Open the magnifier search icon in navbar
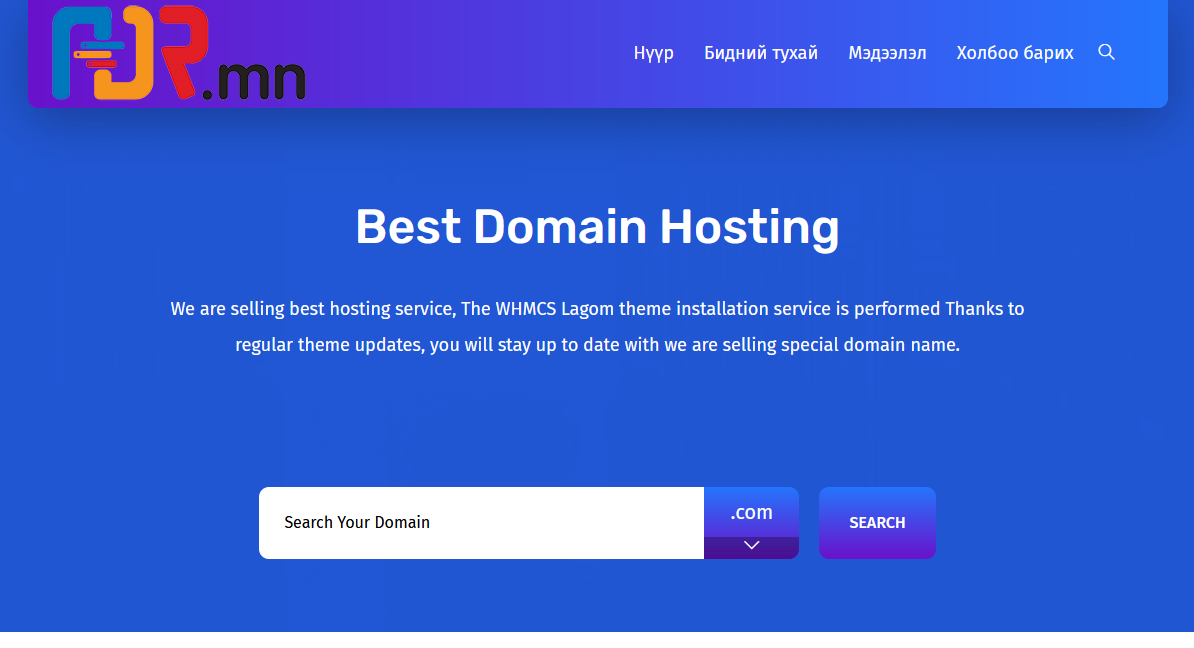 click(1106, 52)
